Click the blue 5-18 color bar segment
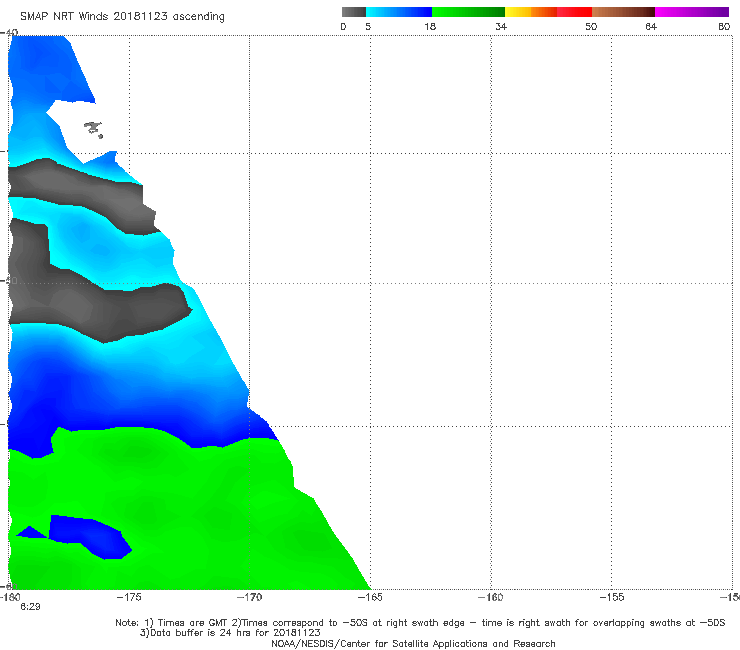Viewport: 740px width, 650px height. click(399, 12)
